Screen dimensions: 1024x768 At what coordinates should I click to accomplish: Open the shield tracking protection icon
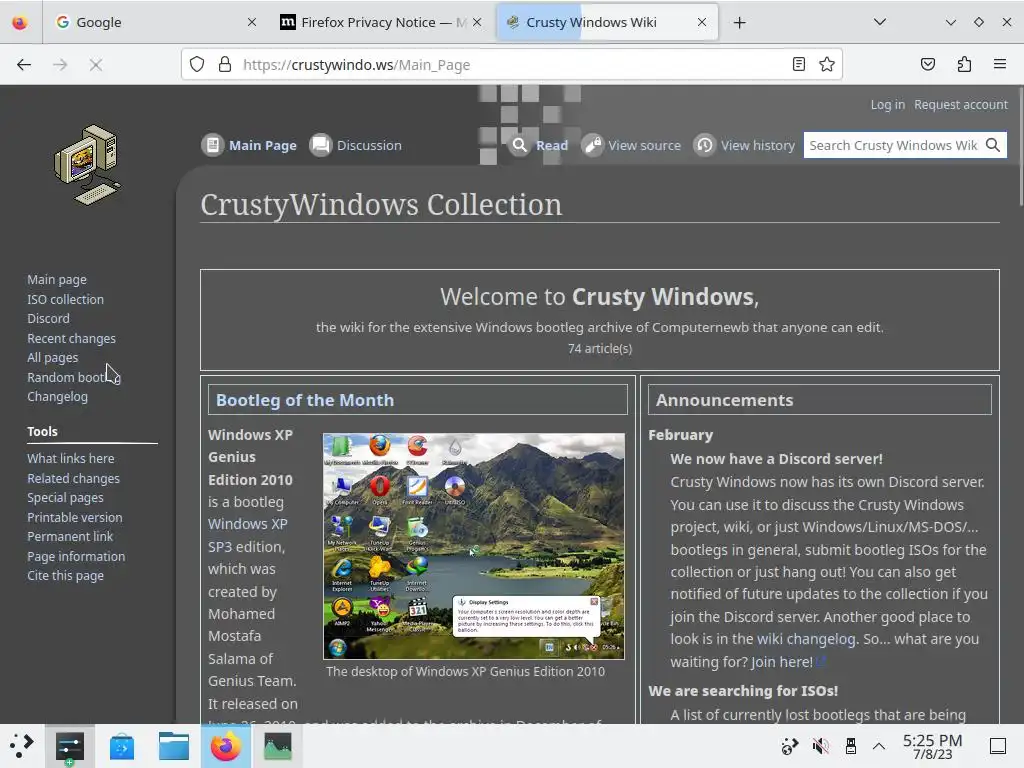197,64
